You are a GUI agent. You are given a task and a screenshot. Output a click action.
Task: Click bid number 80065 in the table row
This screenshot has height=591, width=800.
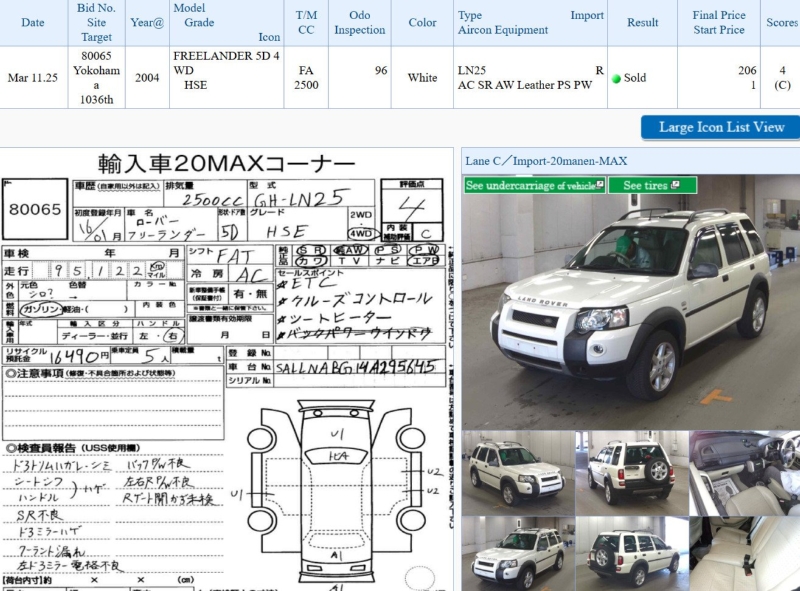tap(96, 57)
